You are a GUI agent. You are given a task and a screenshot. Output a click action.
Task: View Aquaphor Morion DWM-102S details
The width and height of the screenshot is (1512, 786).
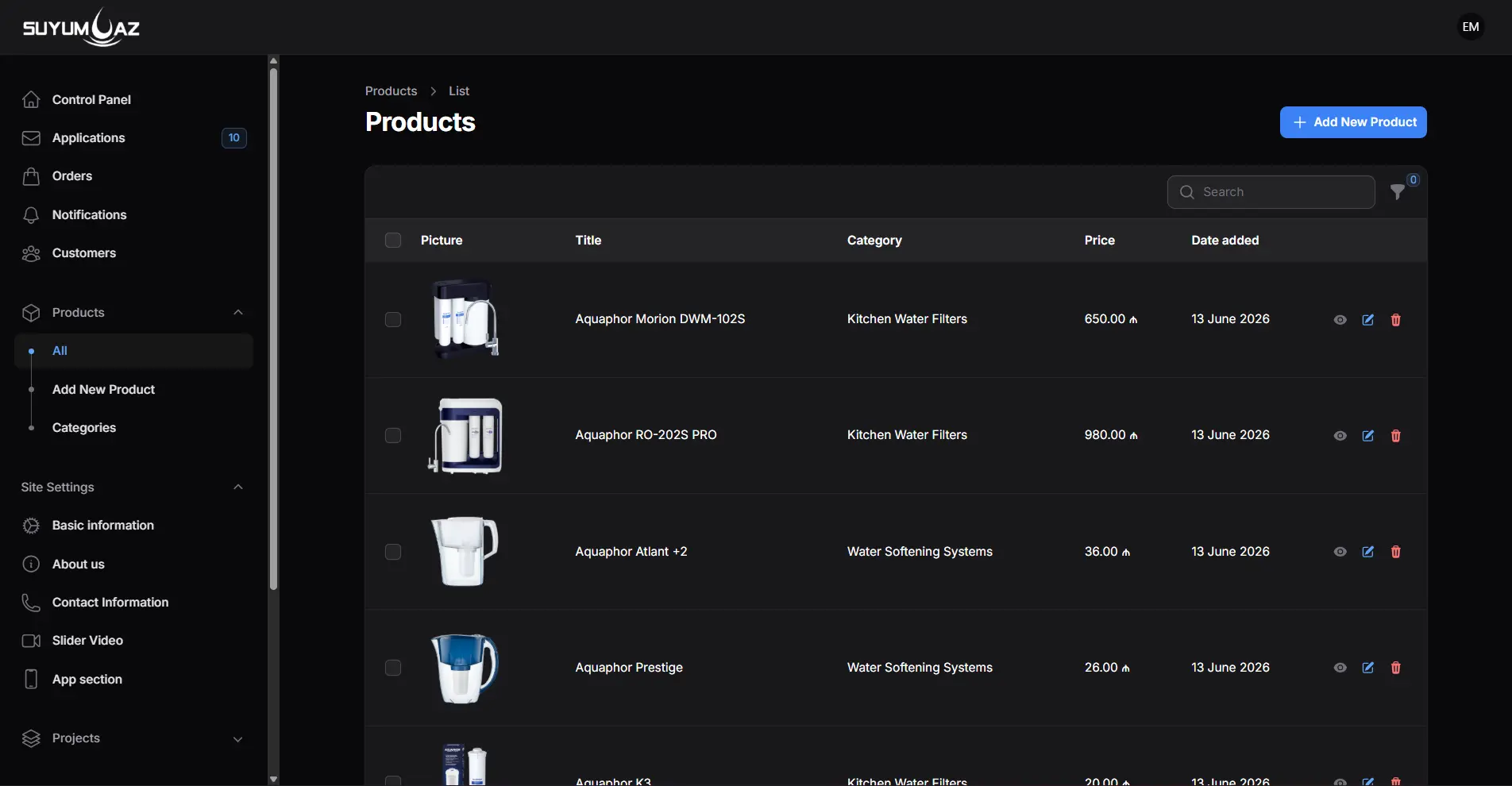(1340, 320)
